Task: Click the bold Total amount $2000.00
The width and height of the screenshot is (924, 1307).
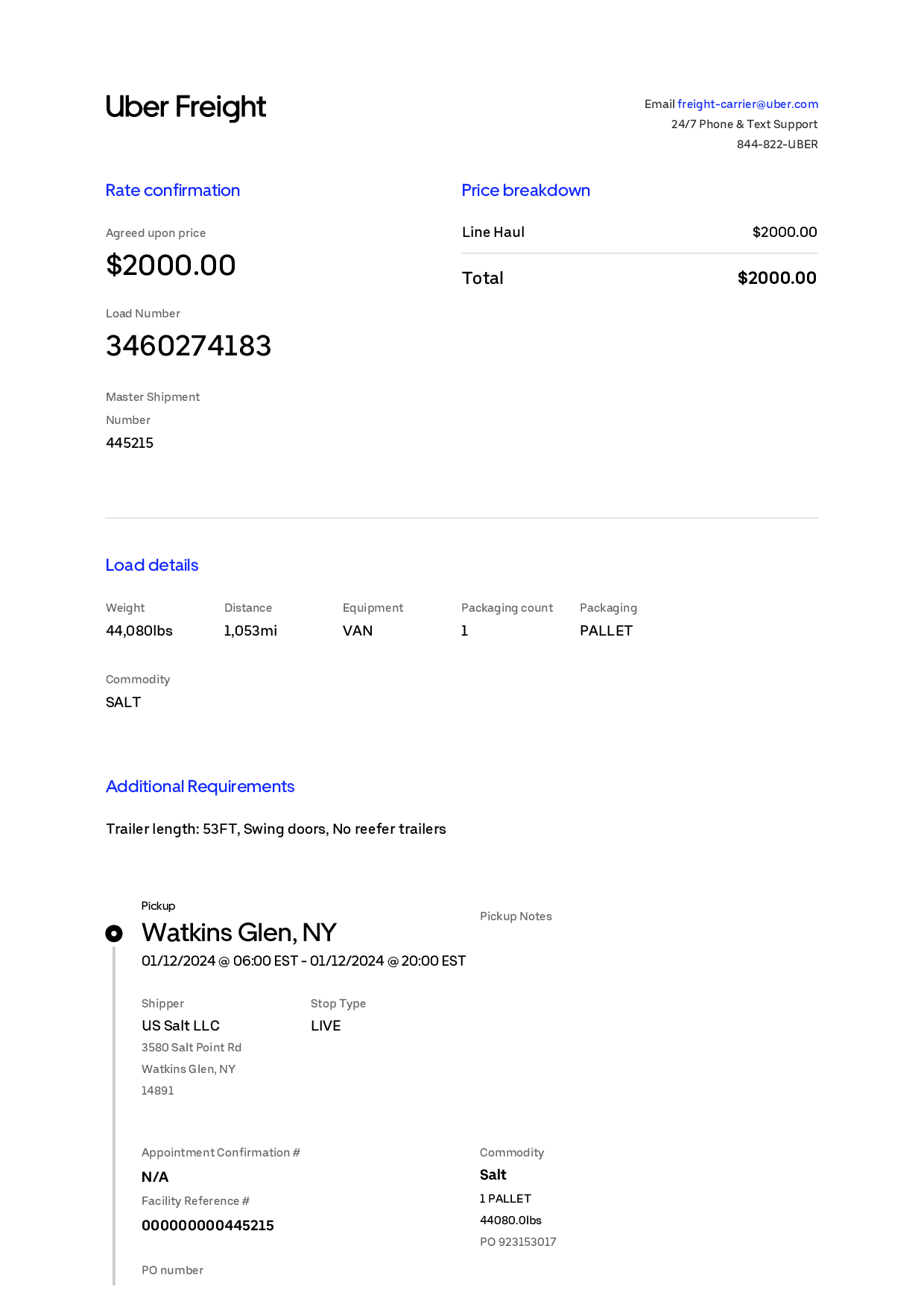Action: click(777, 278)
